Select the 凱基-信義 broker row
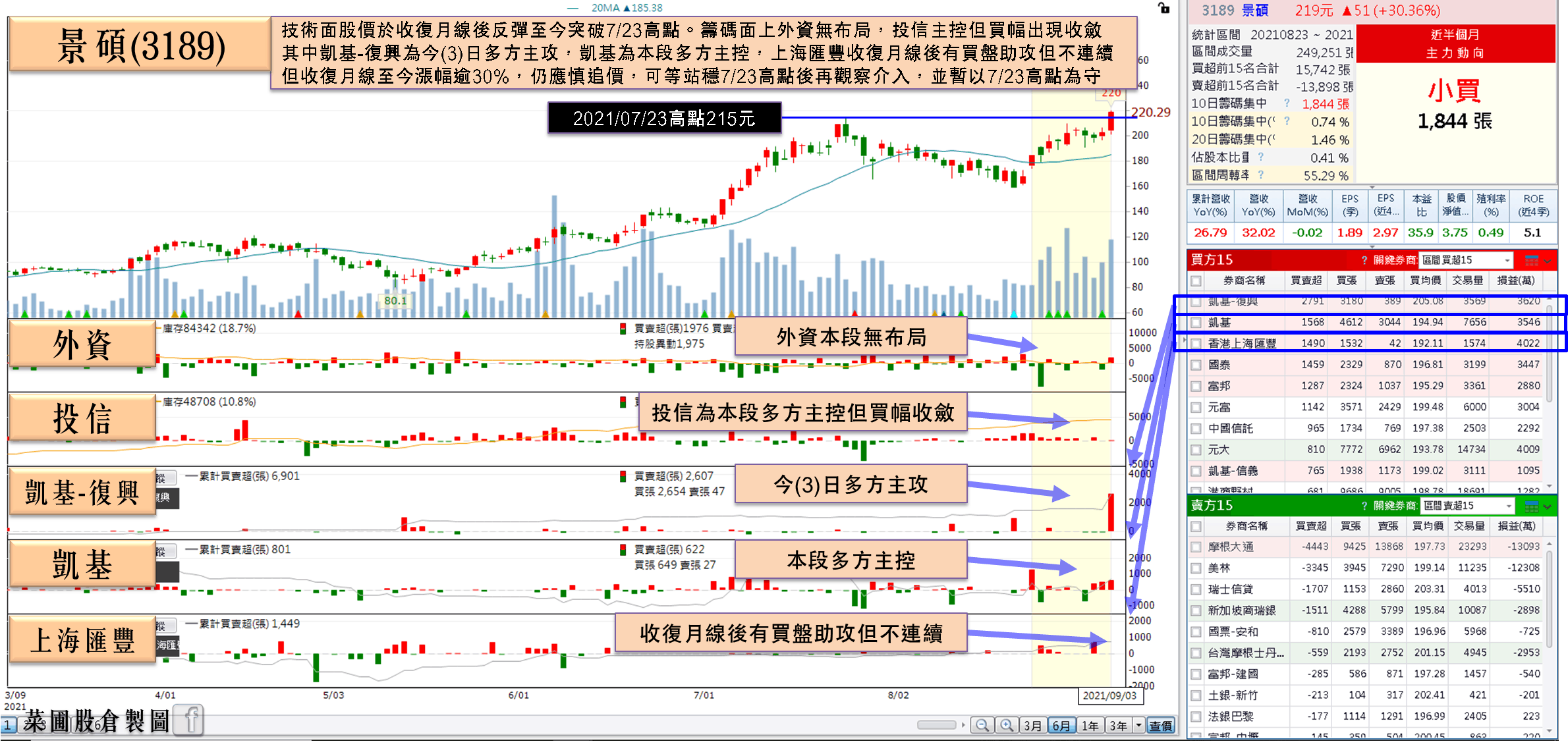 click(1367, 471)
